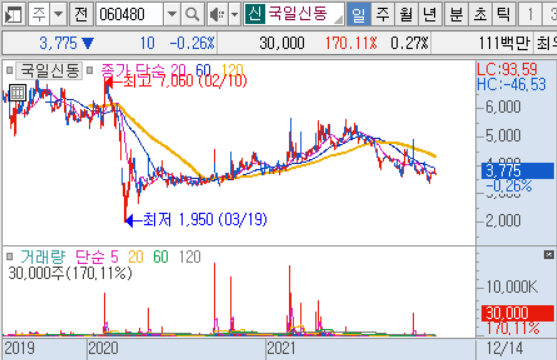557x360 pixels.
Task: Switch to the 월 monthly period tab
Action: [x=406, y=15]
